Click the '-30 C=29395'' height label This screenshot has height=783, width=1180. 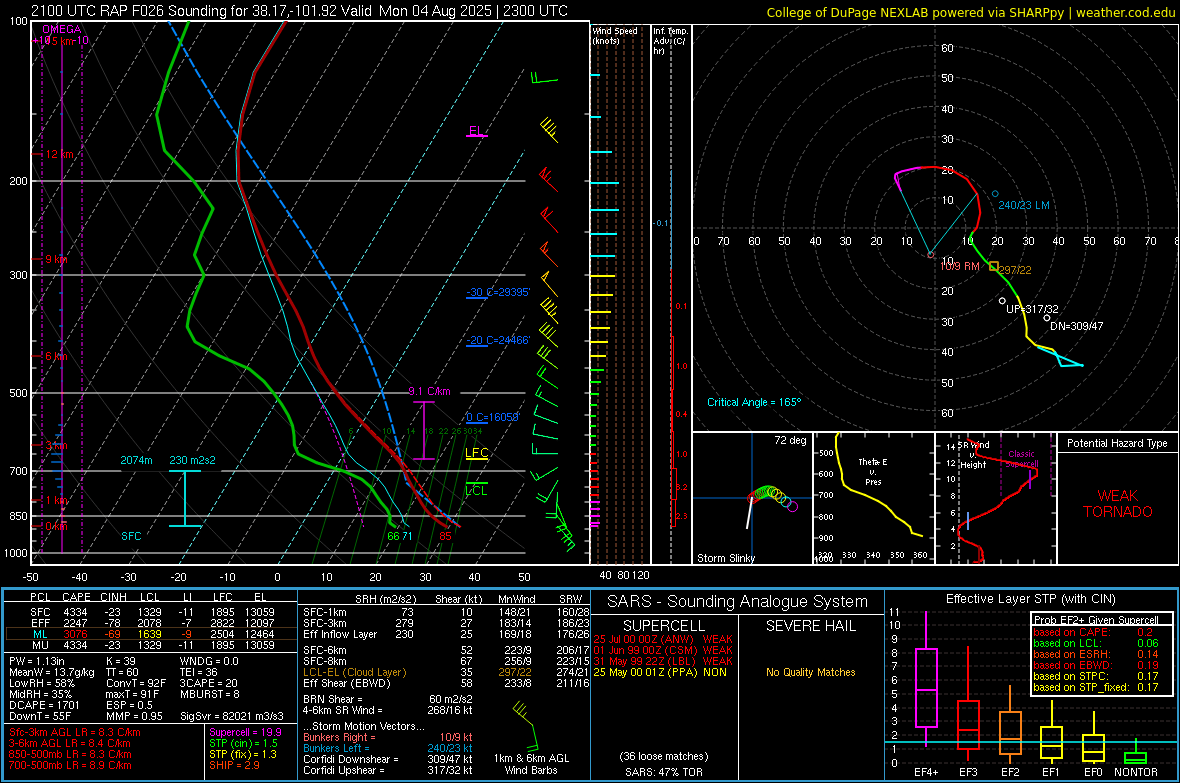point(498,291)
